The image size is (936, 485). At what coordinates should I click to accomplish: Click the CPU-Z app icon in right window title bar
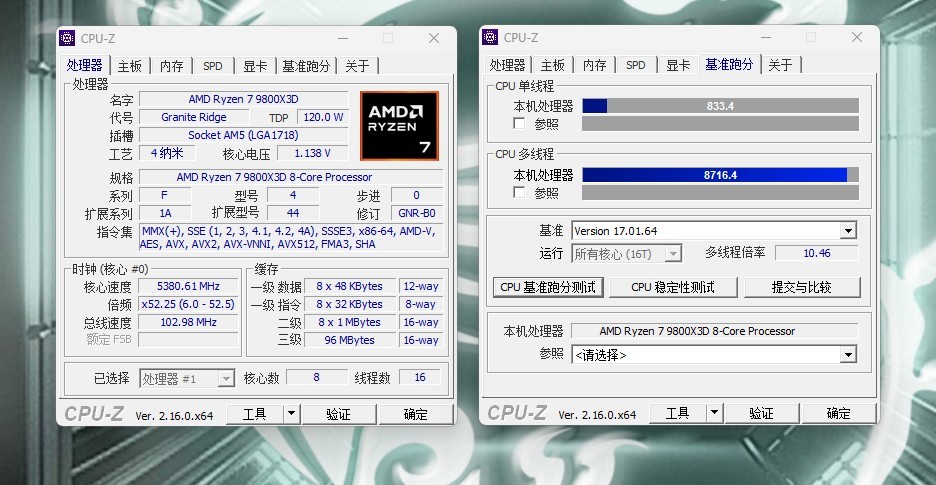[x=490, y=37]
